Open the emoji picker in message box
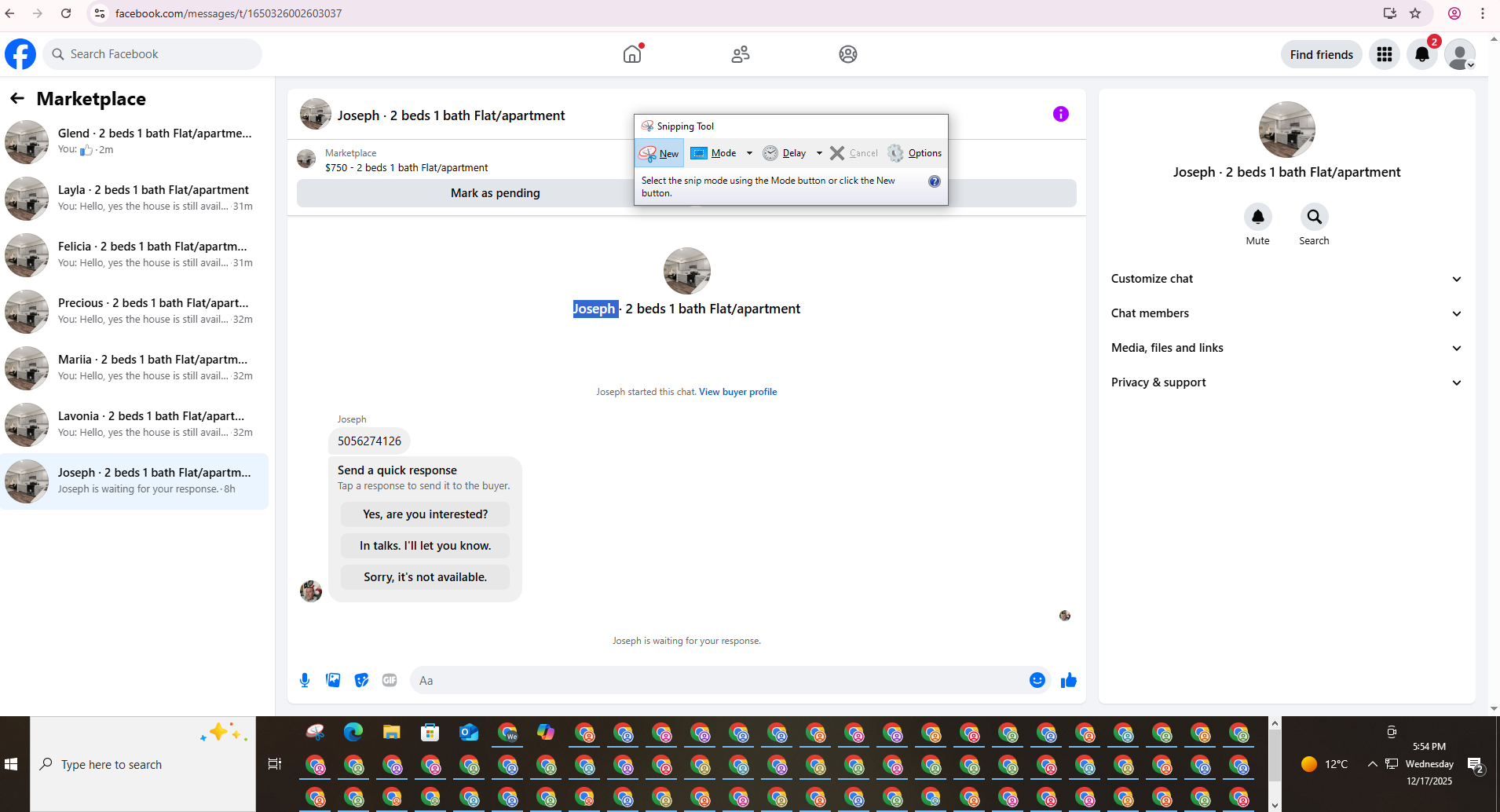Screen dimensions: 1500x812 [x=1037, y=680]
